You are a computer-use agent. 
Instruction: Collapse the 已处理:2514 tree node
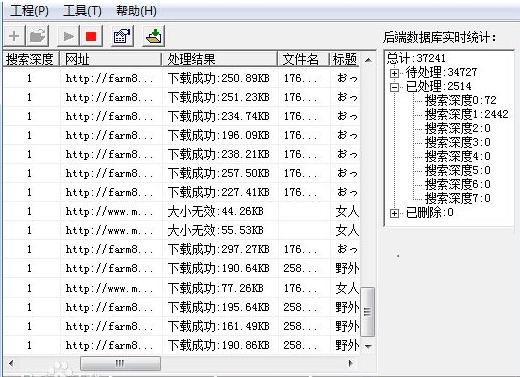(394, 87)
